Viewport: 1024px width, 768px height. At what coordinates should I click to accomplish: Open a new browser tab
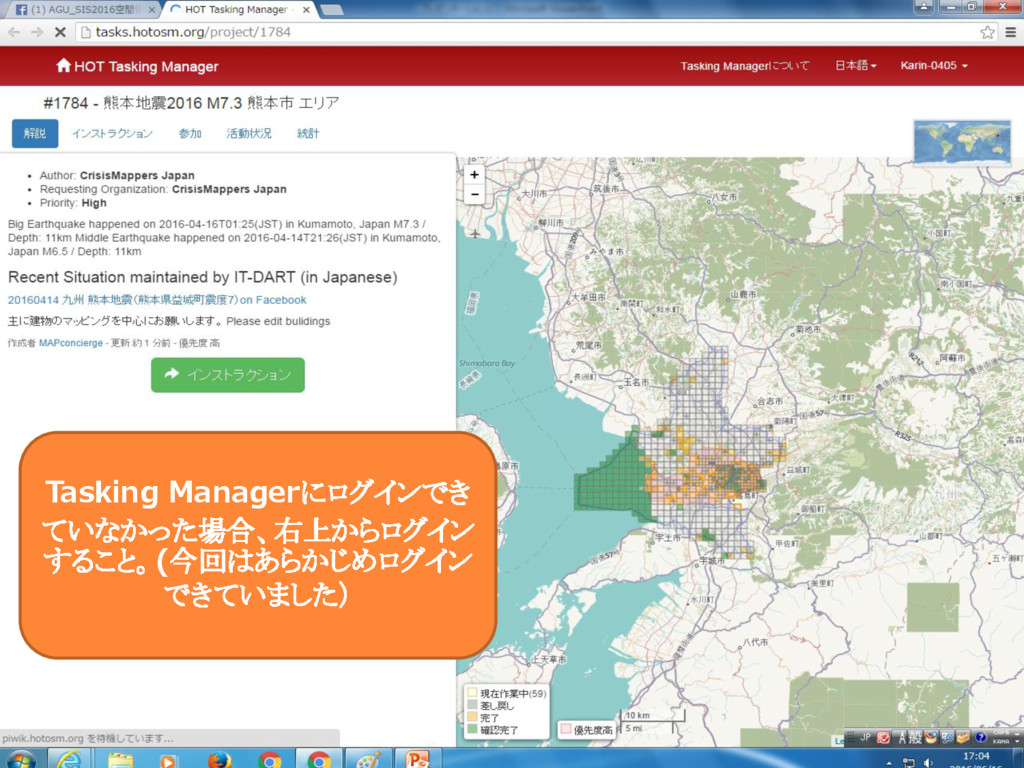(x=332, y=10)
